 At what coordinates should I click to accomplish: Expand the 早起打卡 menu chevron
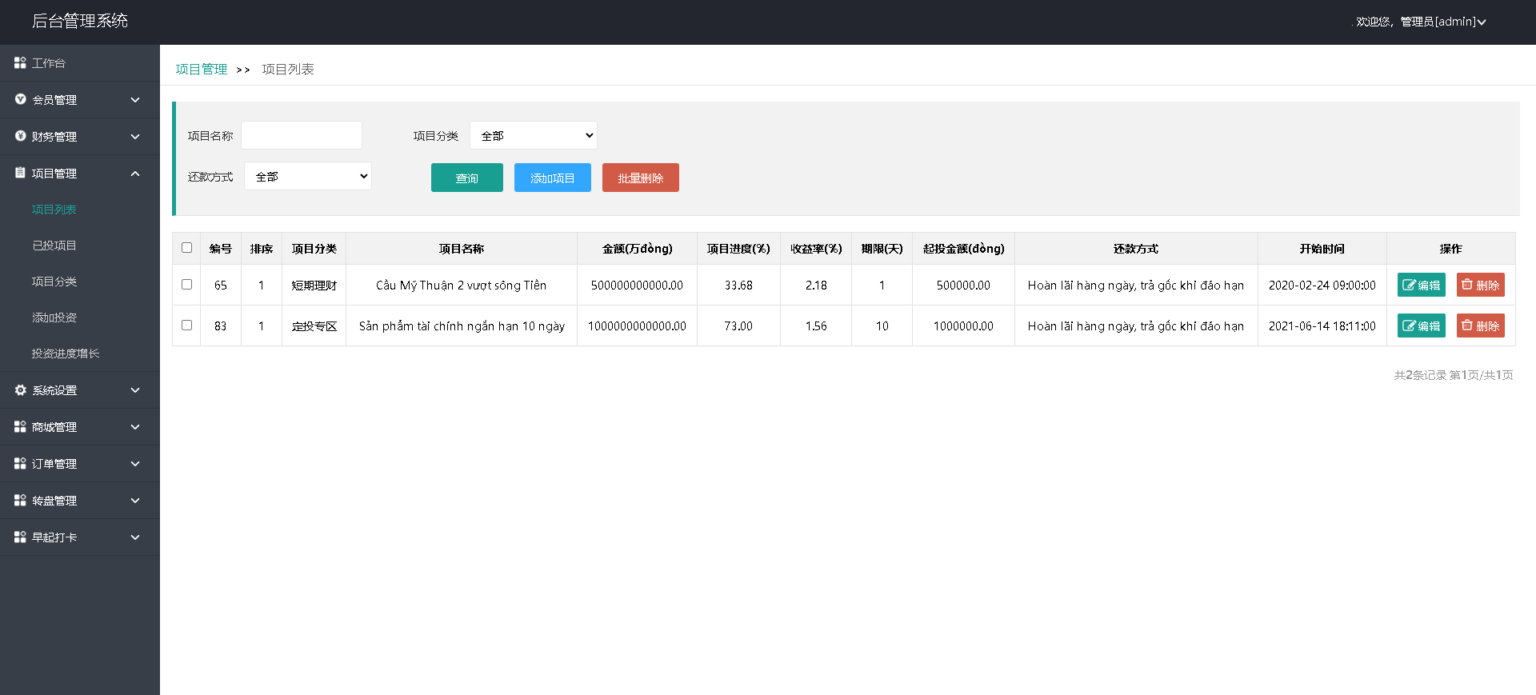135,537
